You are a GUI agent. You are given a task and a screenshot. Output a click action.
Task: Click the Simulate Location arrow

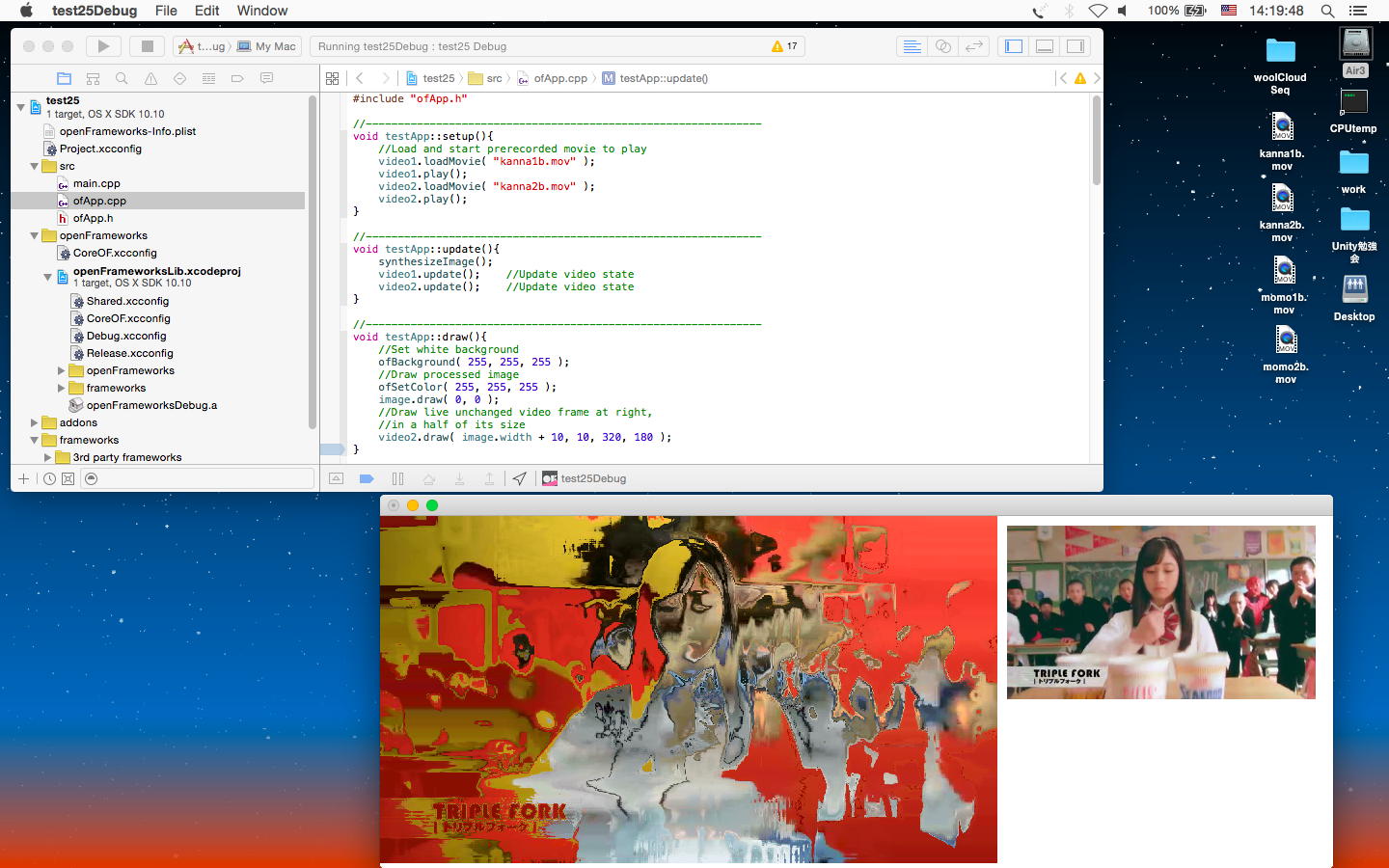click(520, 478)
